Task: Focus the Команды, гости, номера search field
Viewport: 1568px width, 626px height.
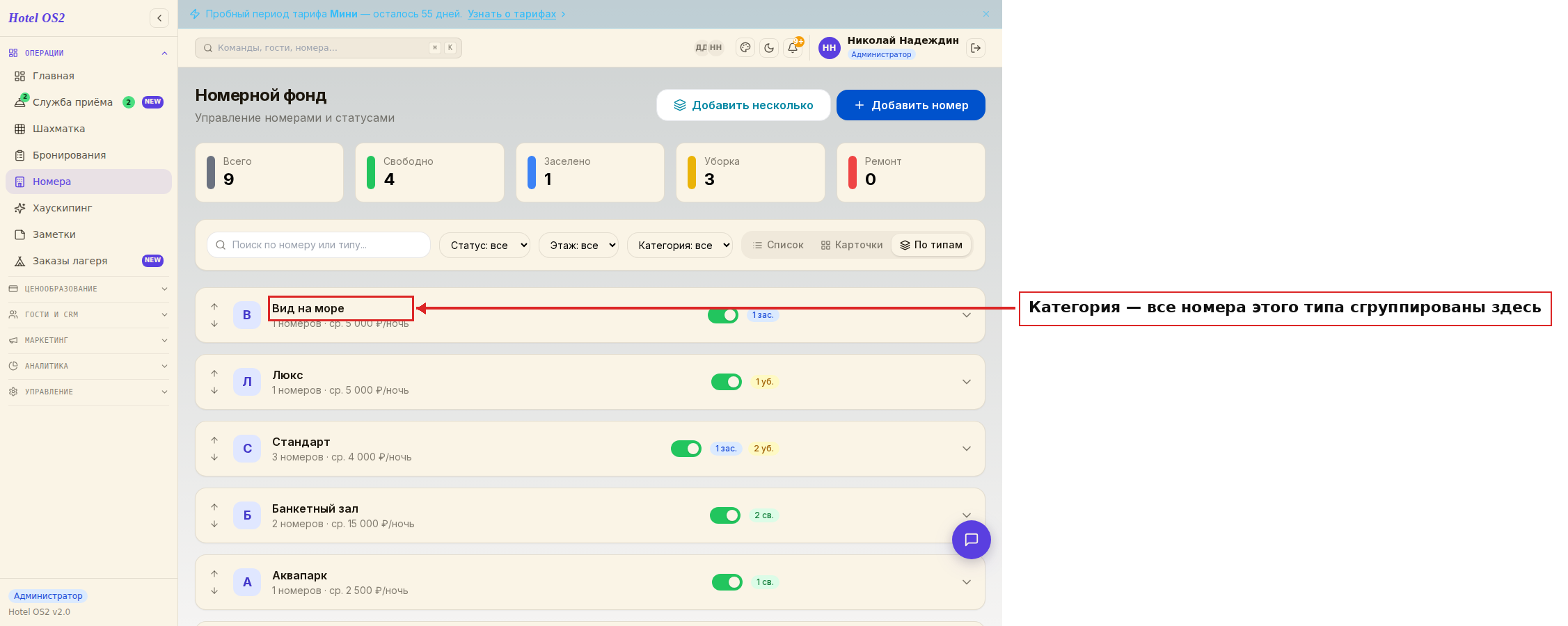Action: click(328, 48)
